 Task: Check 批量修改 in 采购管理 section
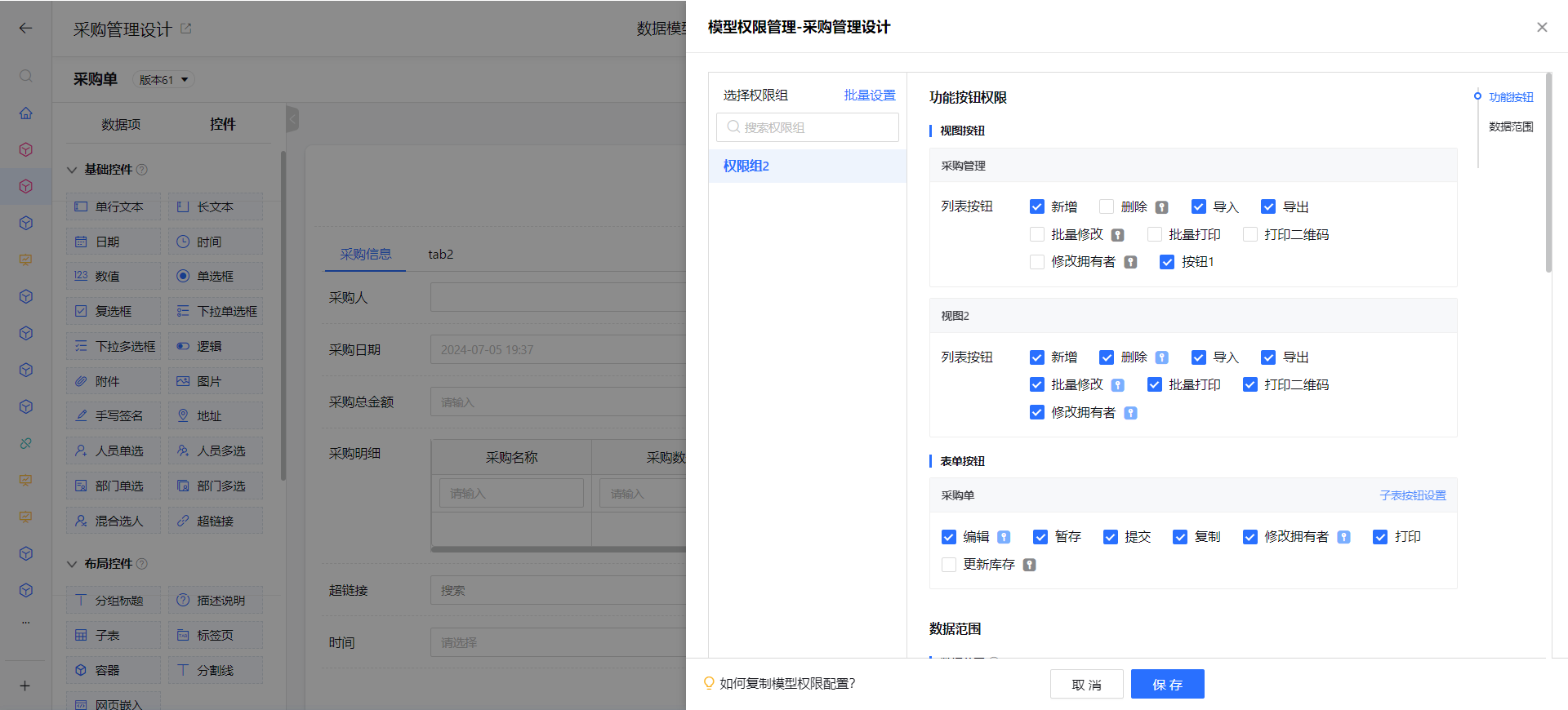[x=1037, y=234]
